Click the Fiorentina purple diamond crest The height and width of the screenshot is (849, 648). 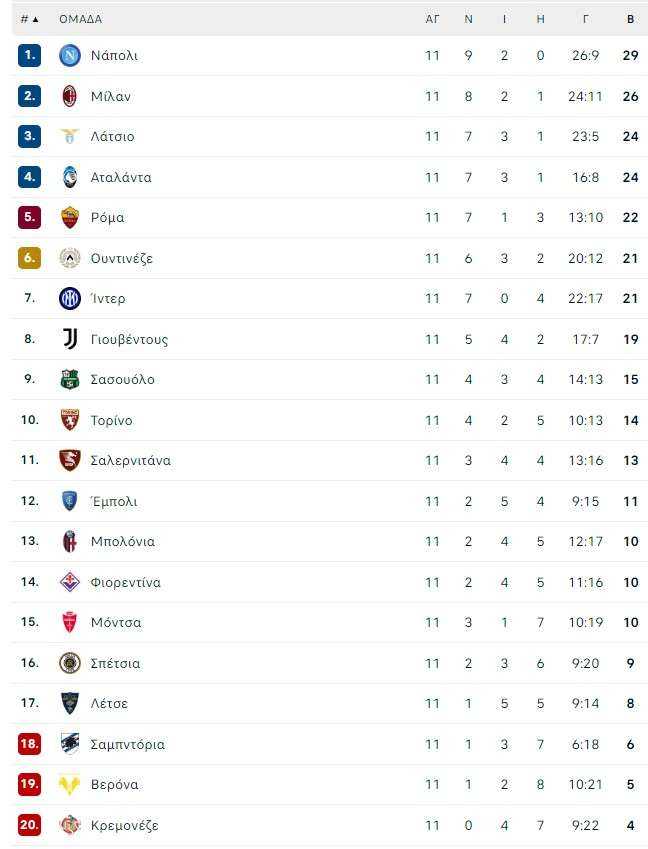[x=69, y=582]
